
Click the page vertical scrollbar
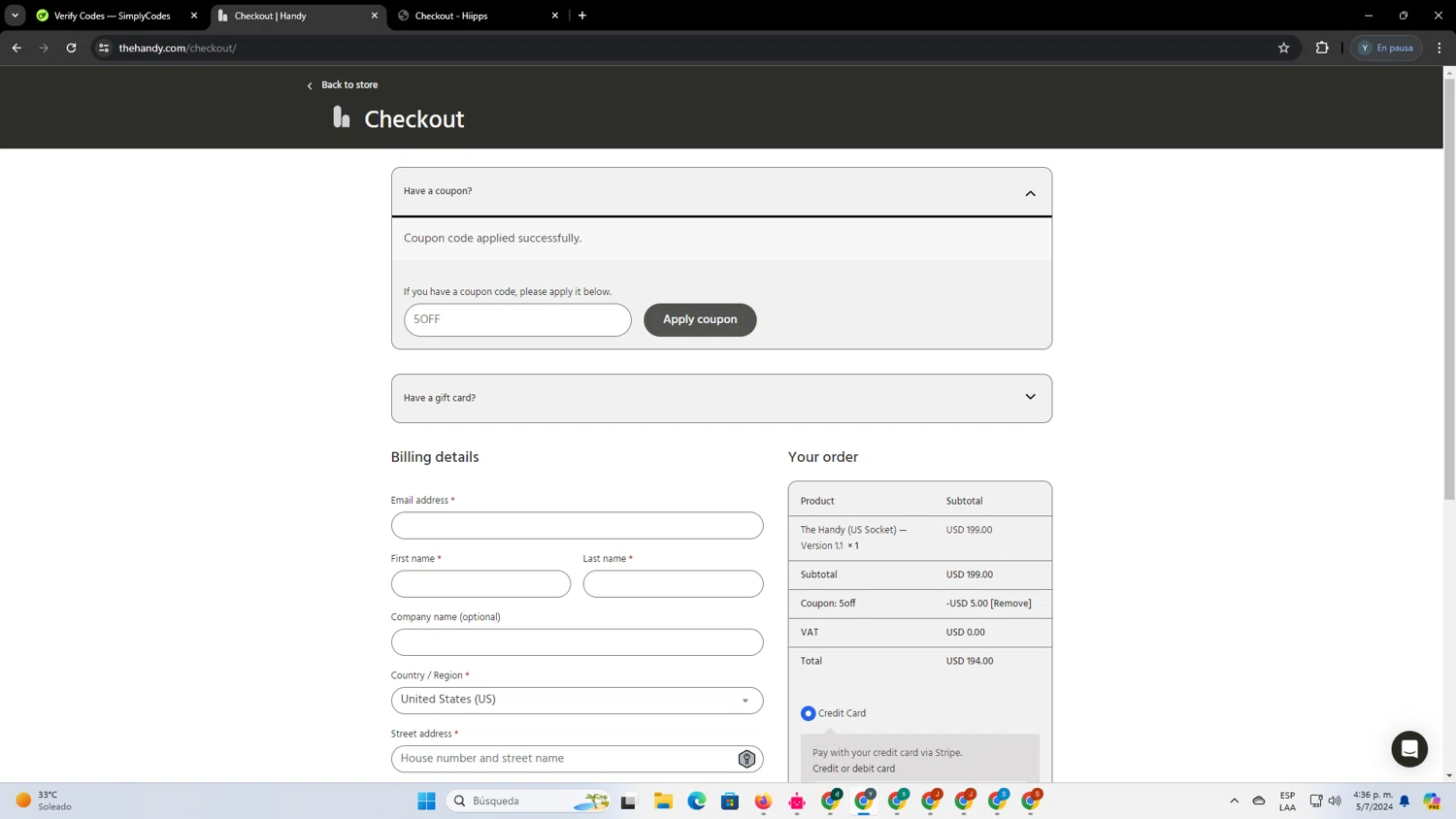[1448, 291]
